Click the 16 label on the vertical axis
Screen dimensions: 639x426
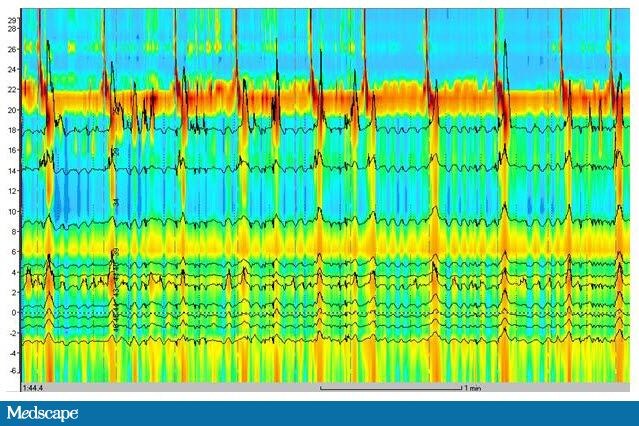point(12,150)
